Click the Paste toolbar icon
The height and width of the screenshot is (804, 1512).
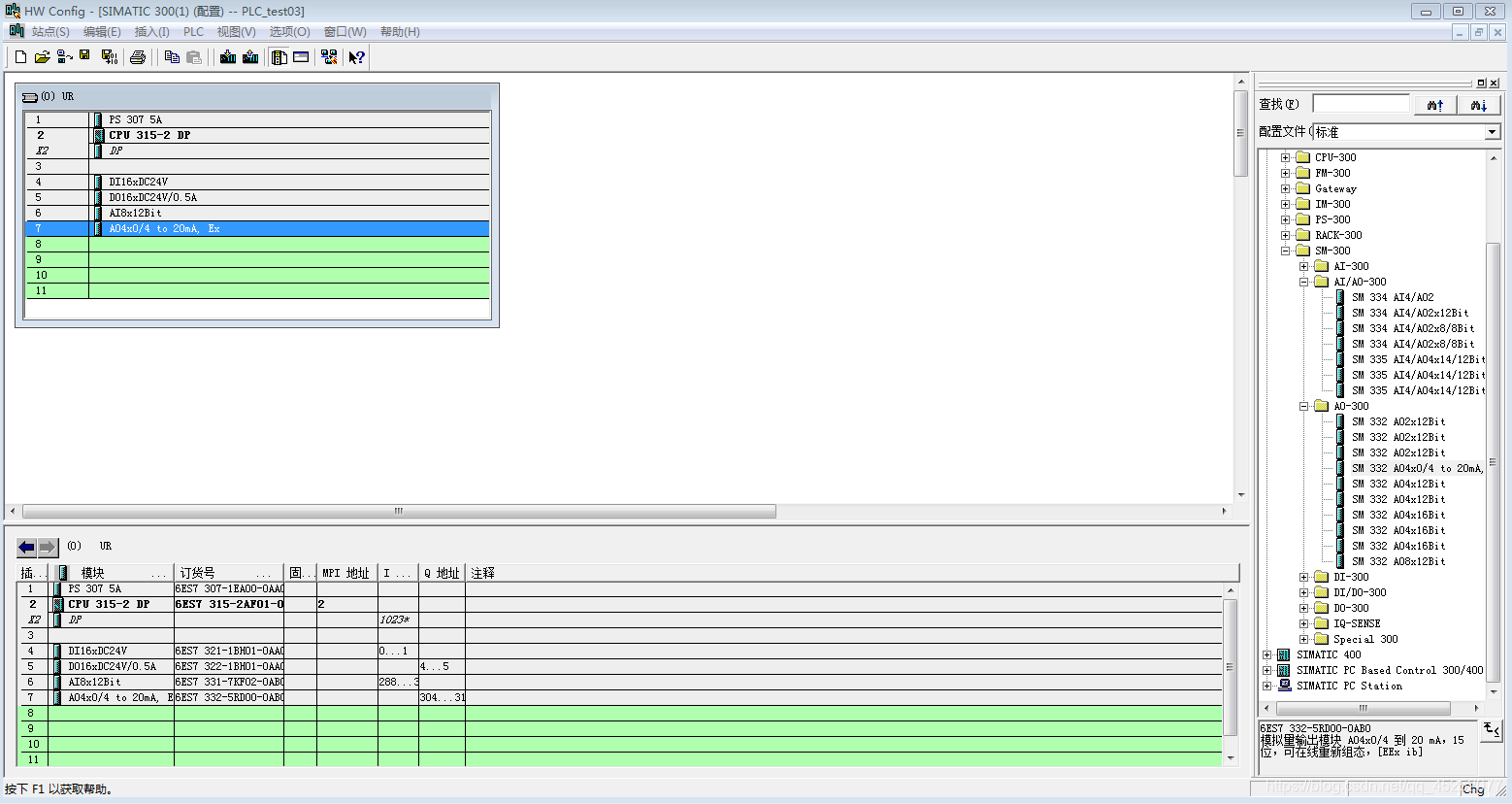tap(194, 57)
